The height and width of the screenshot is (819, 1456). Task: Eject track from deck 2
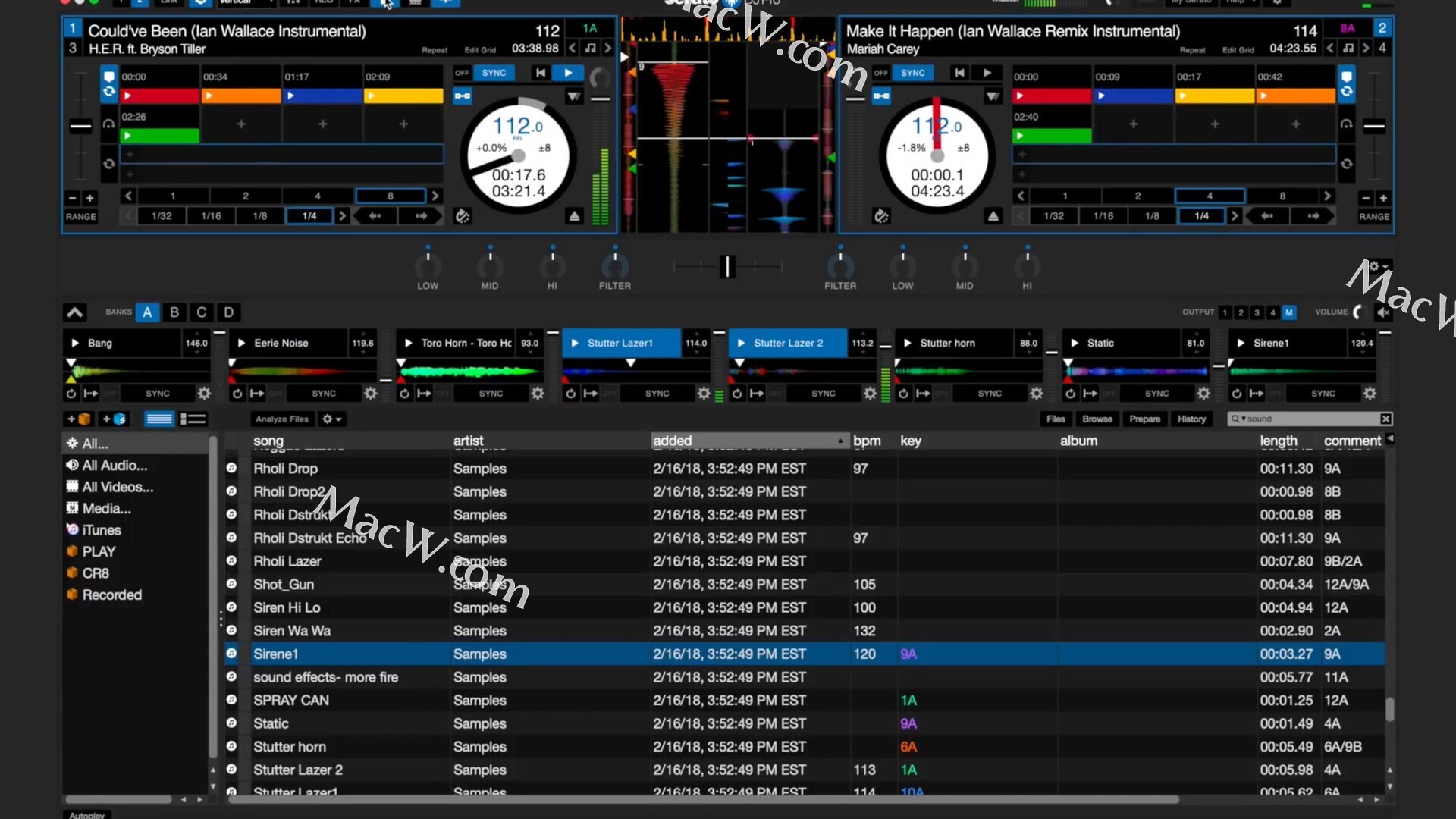click(x=993, y=217)
